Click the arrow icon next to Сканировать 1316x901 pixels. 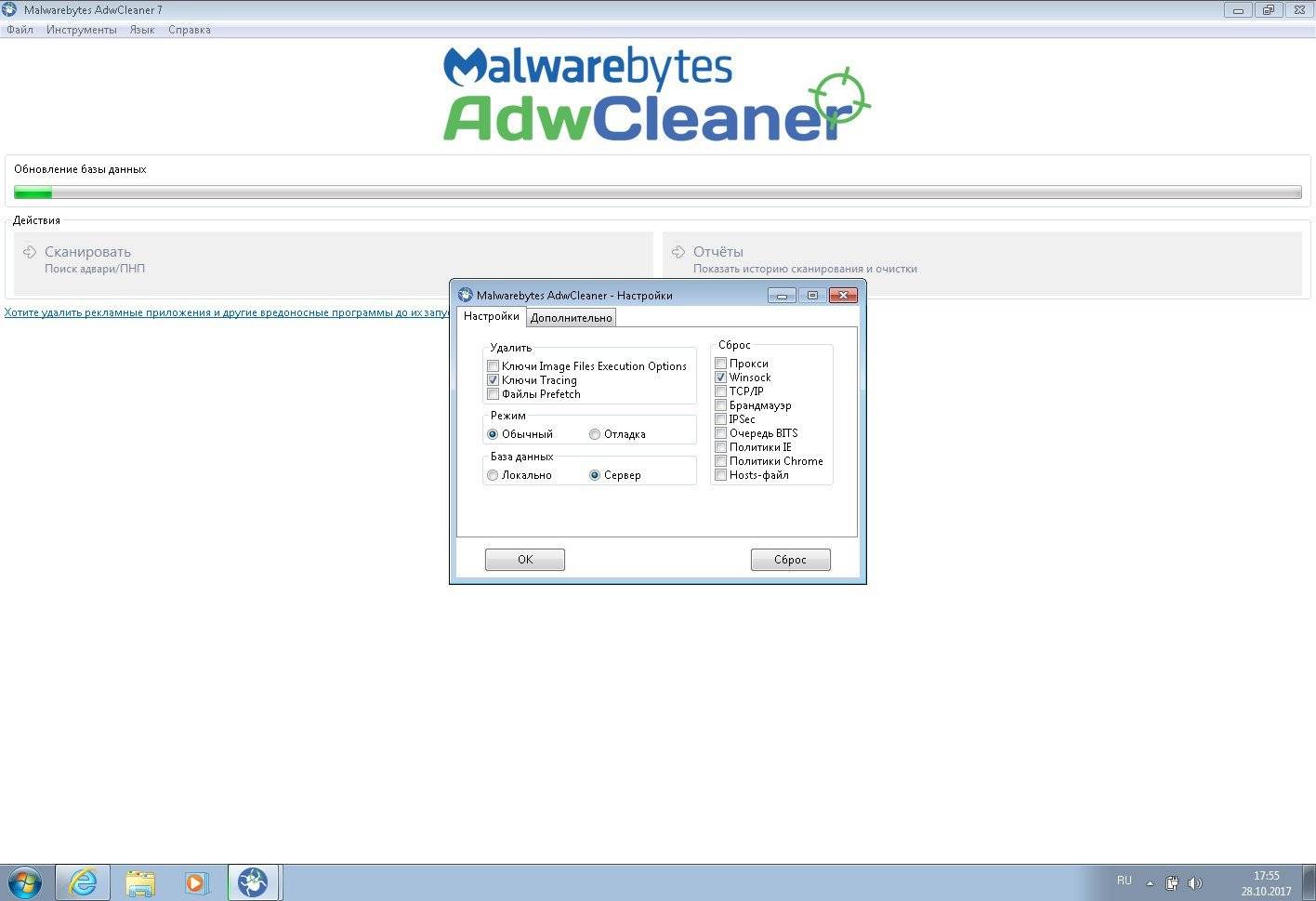[x=30, y=252]
